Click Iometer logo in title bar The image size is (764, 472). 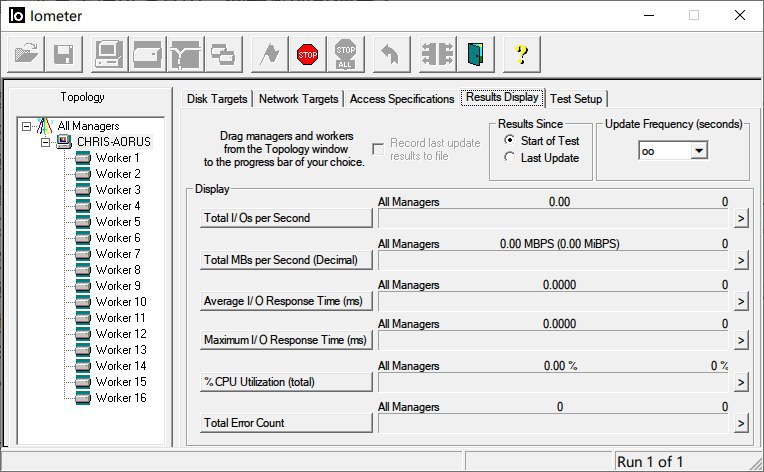coord(17,16)
